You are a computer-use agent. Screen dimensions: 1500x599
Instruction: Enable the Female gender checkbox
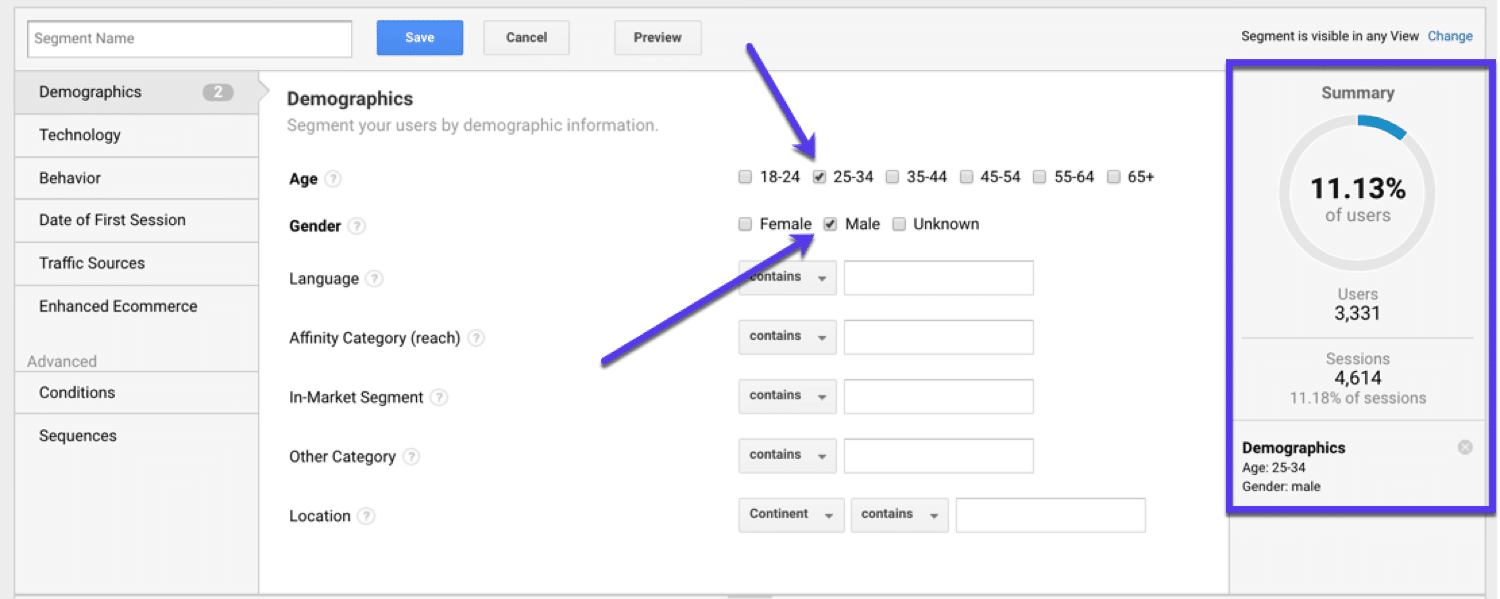coord(745,223)
